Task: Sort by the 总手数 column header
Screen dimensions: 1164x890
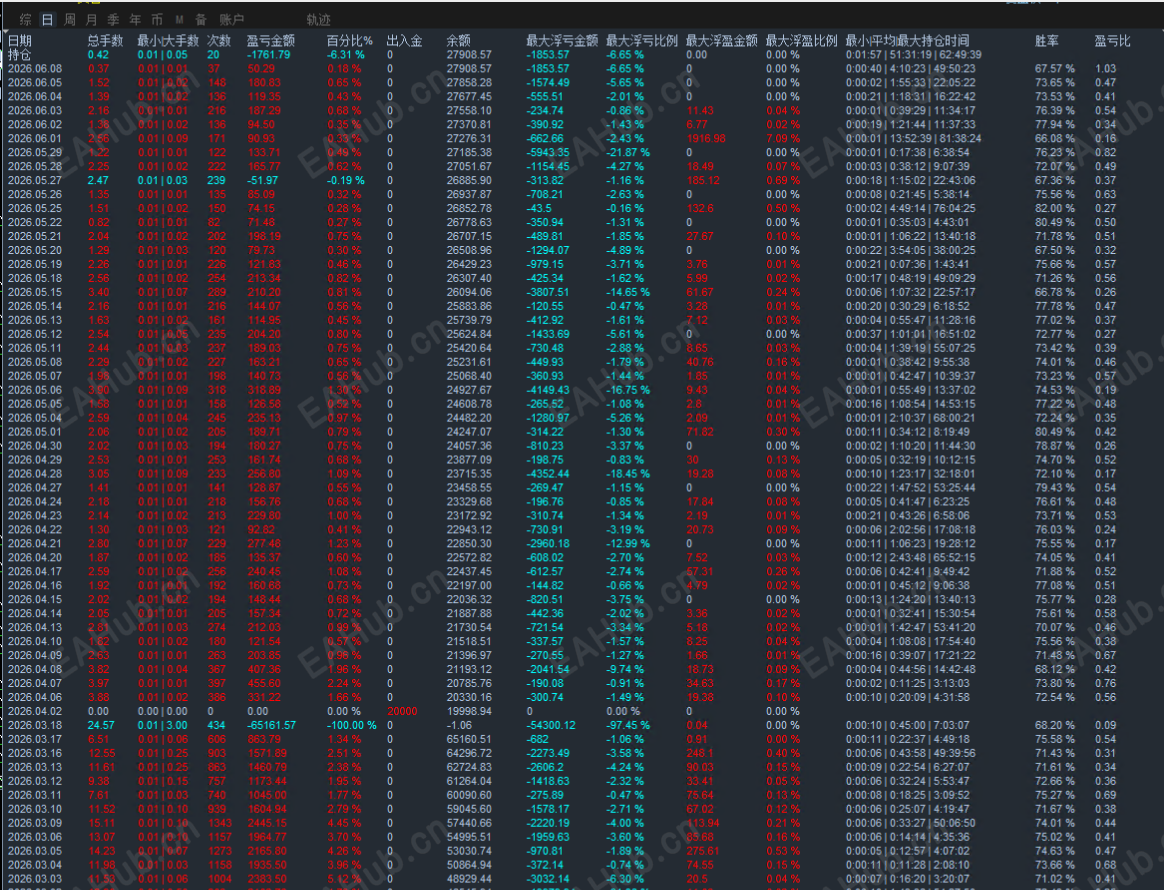Action: coord(105,41)
